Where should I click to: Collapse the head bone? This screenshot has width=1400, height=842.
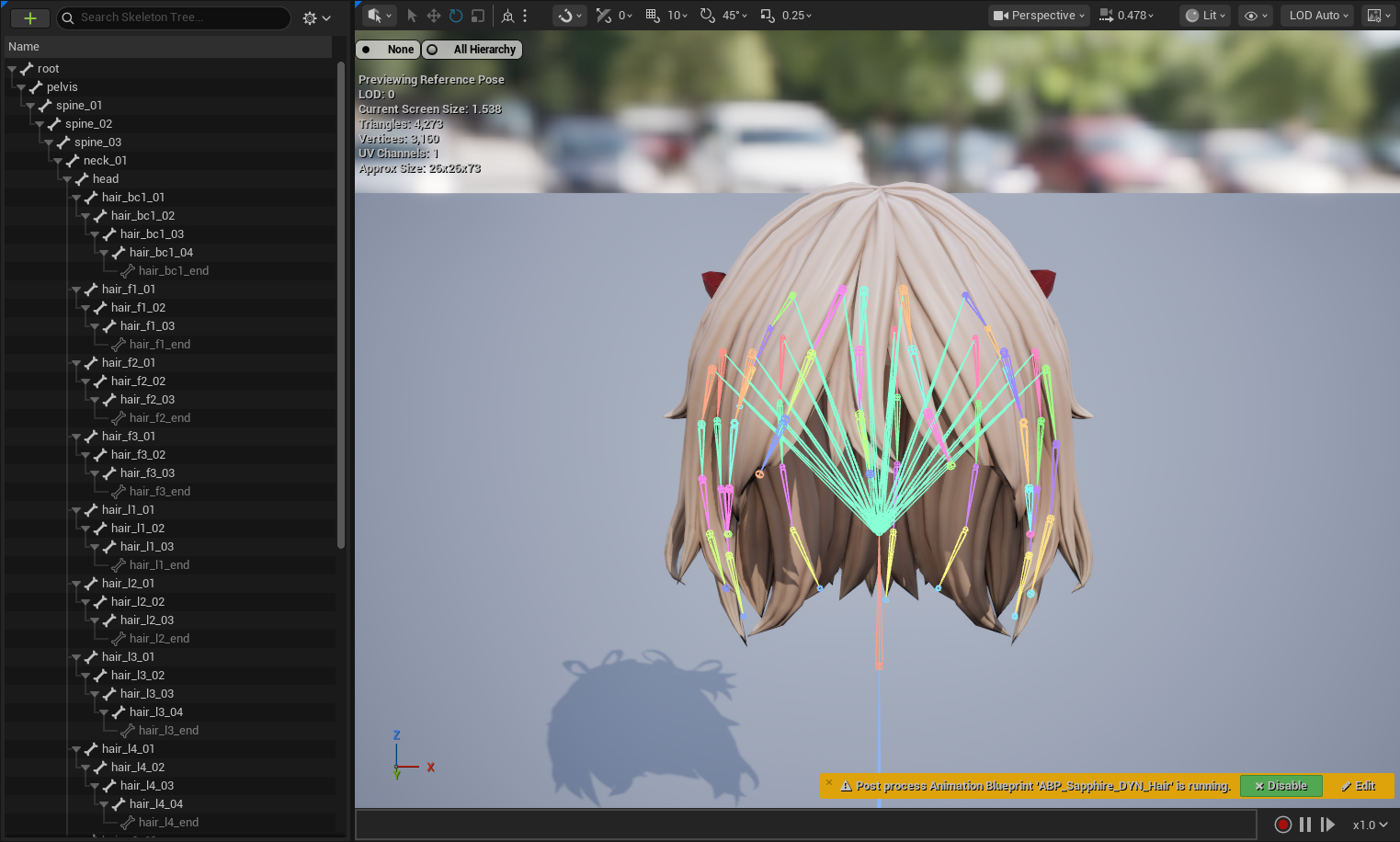(67, 179)
